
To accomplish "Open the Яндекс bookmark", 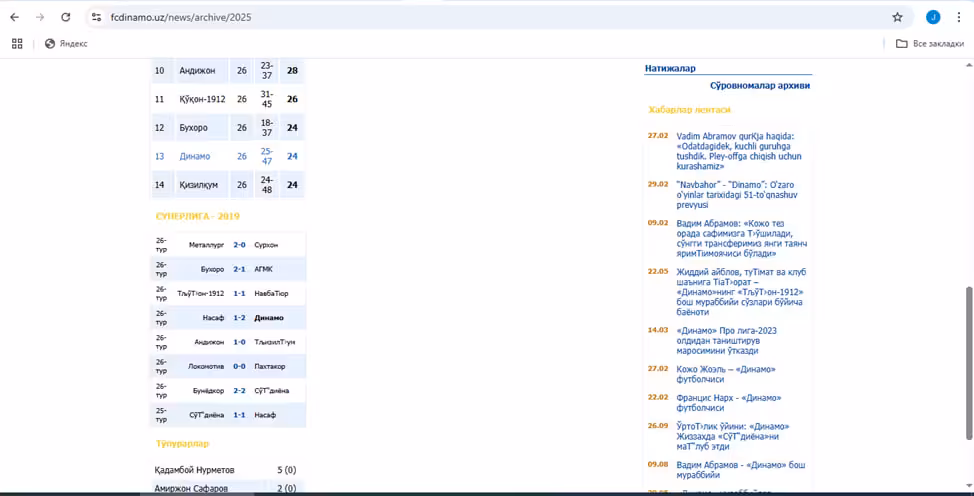I will point(66,44).
